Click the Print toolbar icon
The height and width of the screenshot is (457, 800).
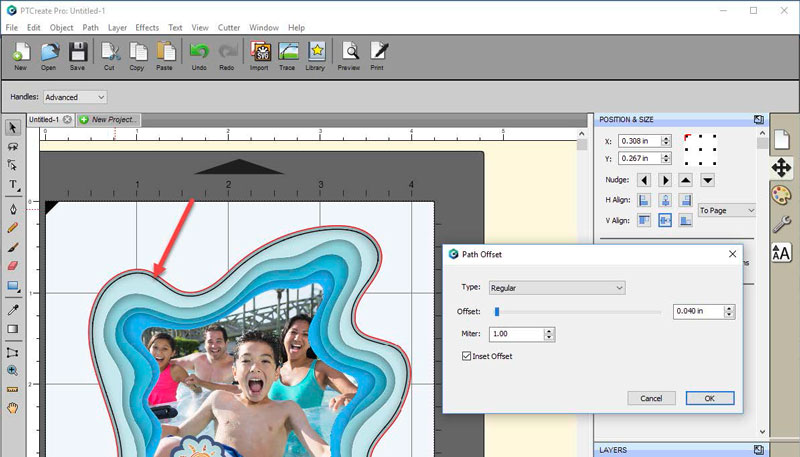[378, 56]
